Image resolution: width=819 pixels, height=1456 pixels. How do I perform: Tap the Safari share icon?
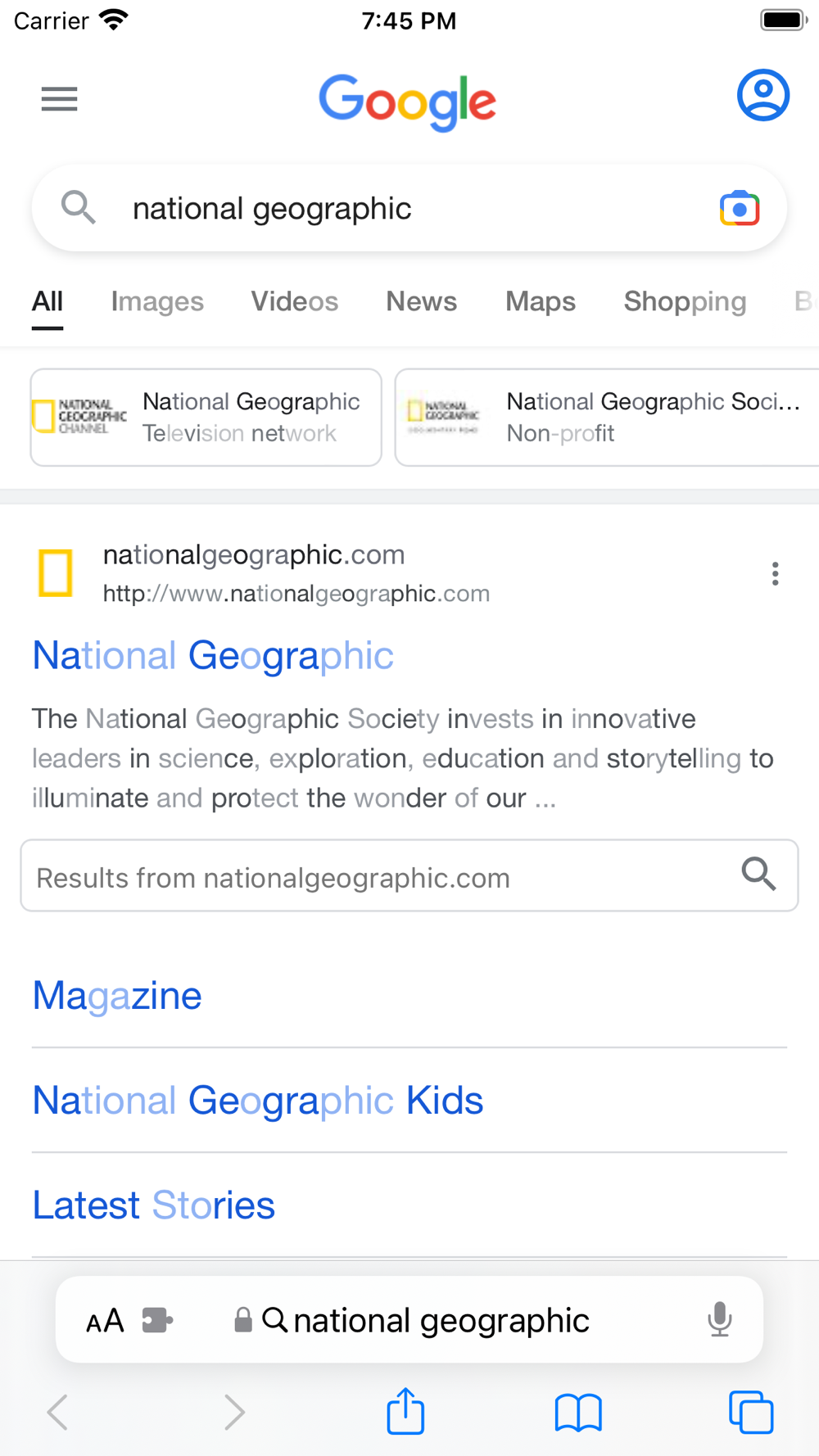pos(405,1411)
